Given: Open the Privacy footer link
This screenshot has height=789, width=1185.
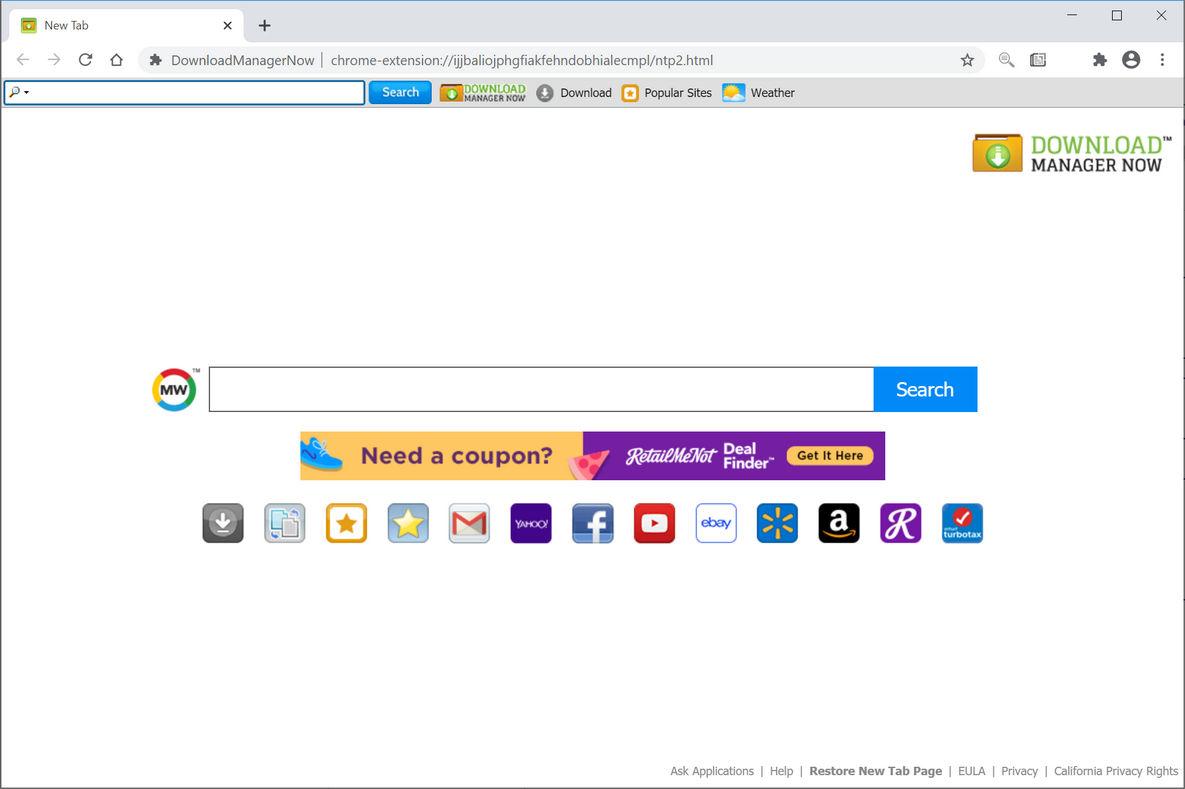Looking at the screenshot, I should click(x=1019, y=771).
